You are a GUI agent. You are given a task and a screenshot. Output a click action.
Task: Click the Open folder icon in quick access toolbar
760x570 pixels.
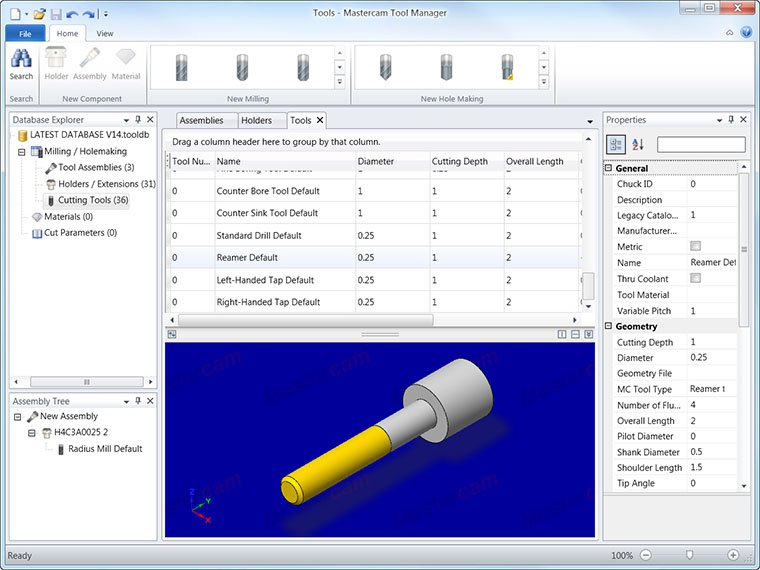(x=40, y=14)
